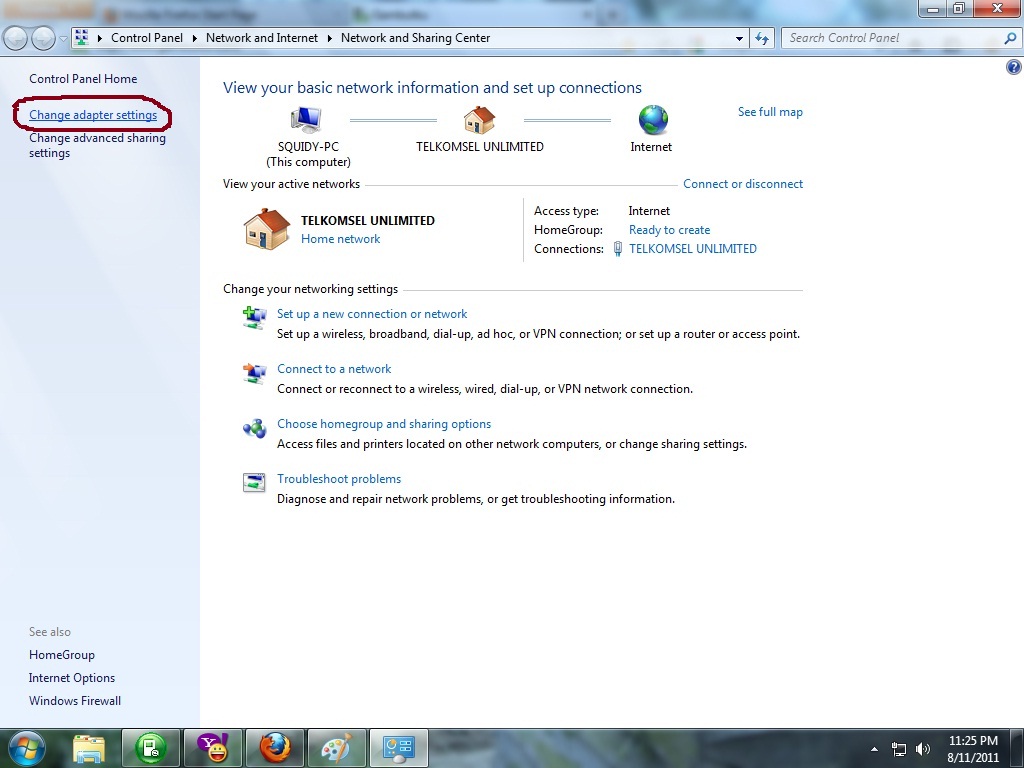
Task: Open Firefox from taskbar
Action: 275,748
